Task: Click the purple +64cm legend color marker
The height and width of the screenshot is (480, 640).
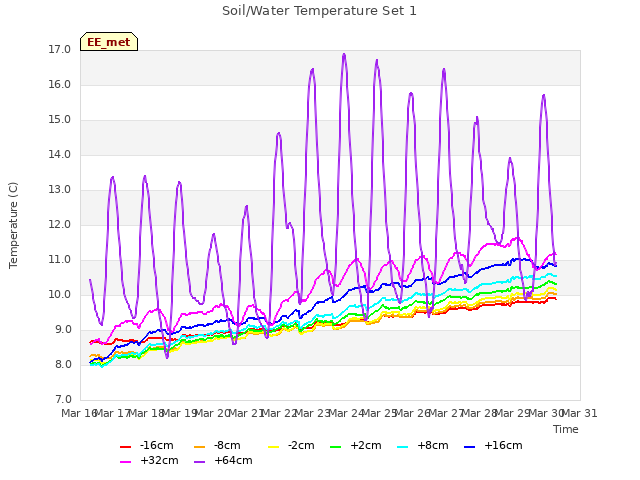Action: [x=199, y=462]
